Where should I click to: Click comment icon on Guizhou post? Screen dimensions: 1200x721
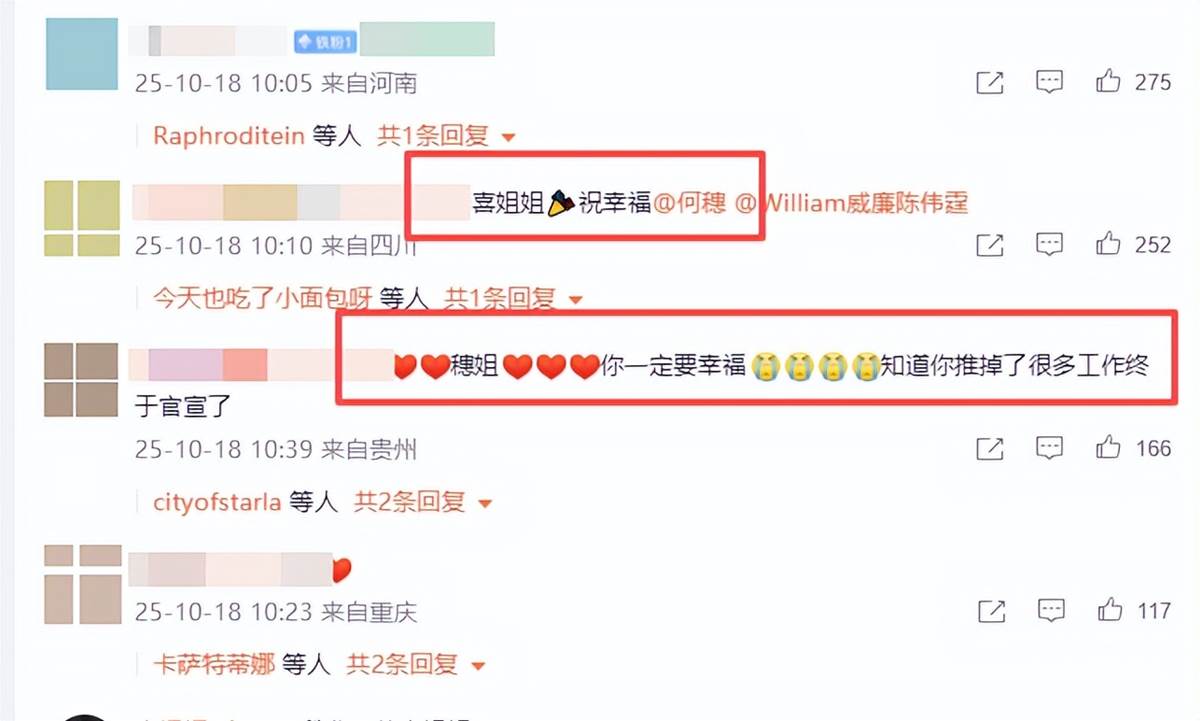pos(1049,448)
